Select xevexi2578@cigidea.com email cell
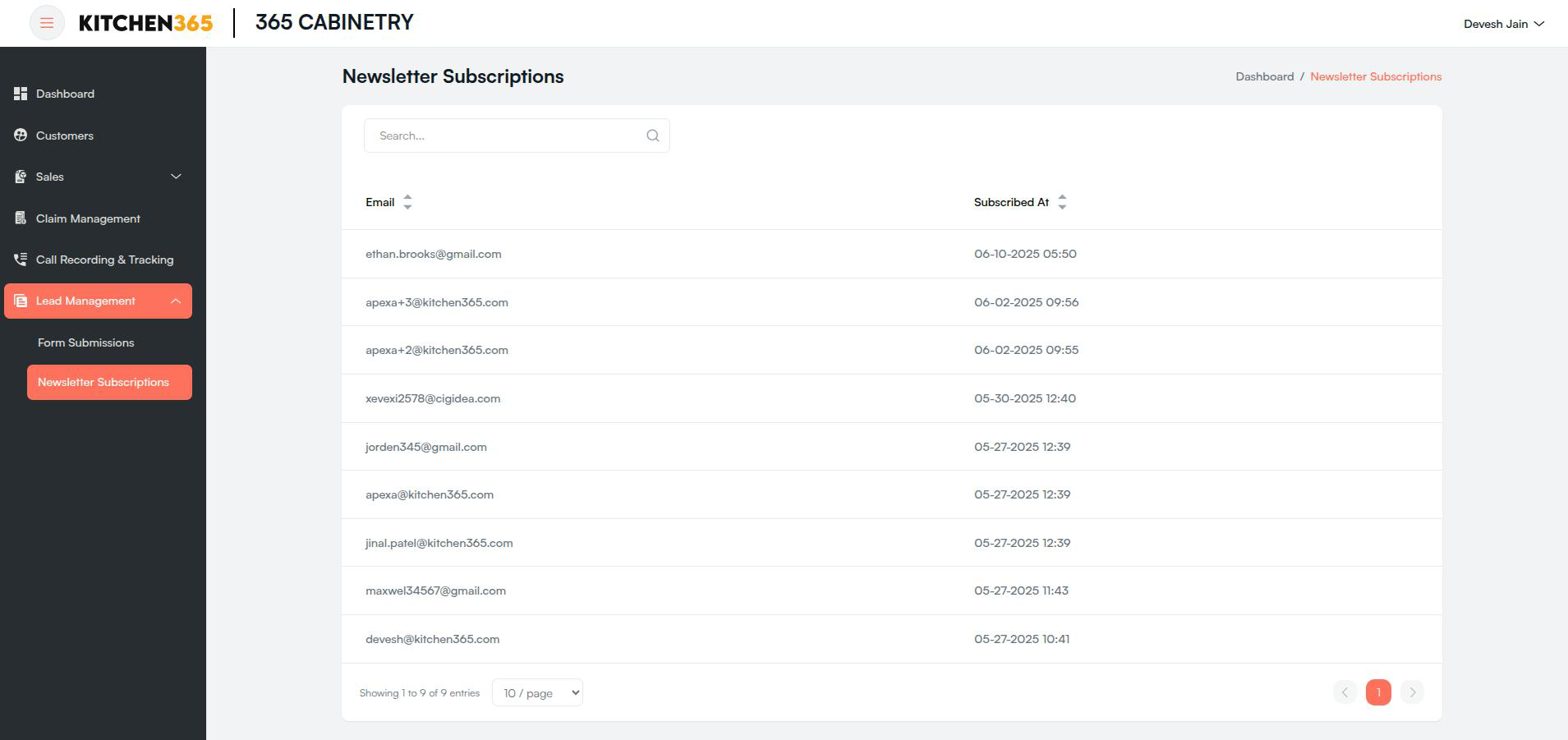The width and height of the screenshot is (1568, 740). tap(433, 398)
